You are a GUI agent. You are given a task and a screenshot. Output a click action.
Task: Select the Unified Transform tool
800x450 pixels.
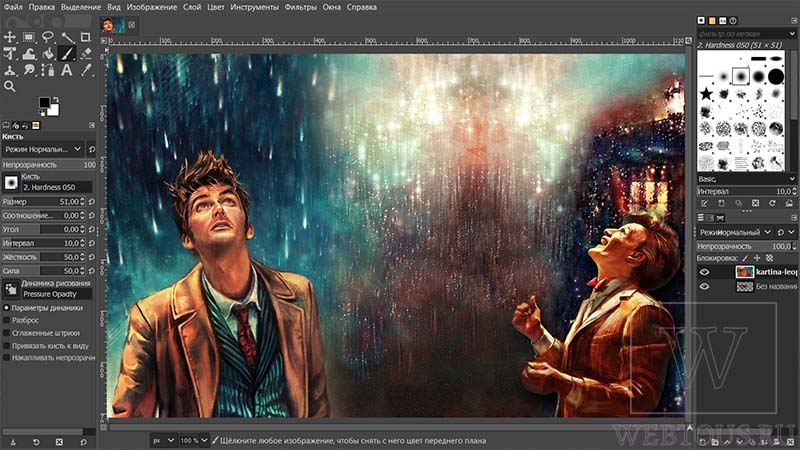10,54
